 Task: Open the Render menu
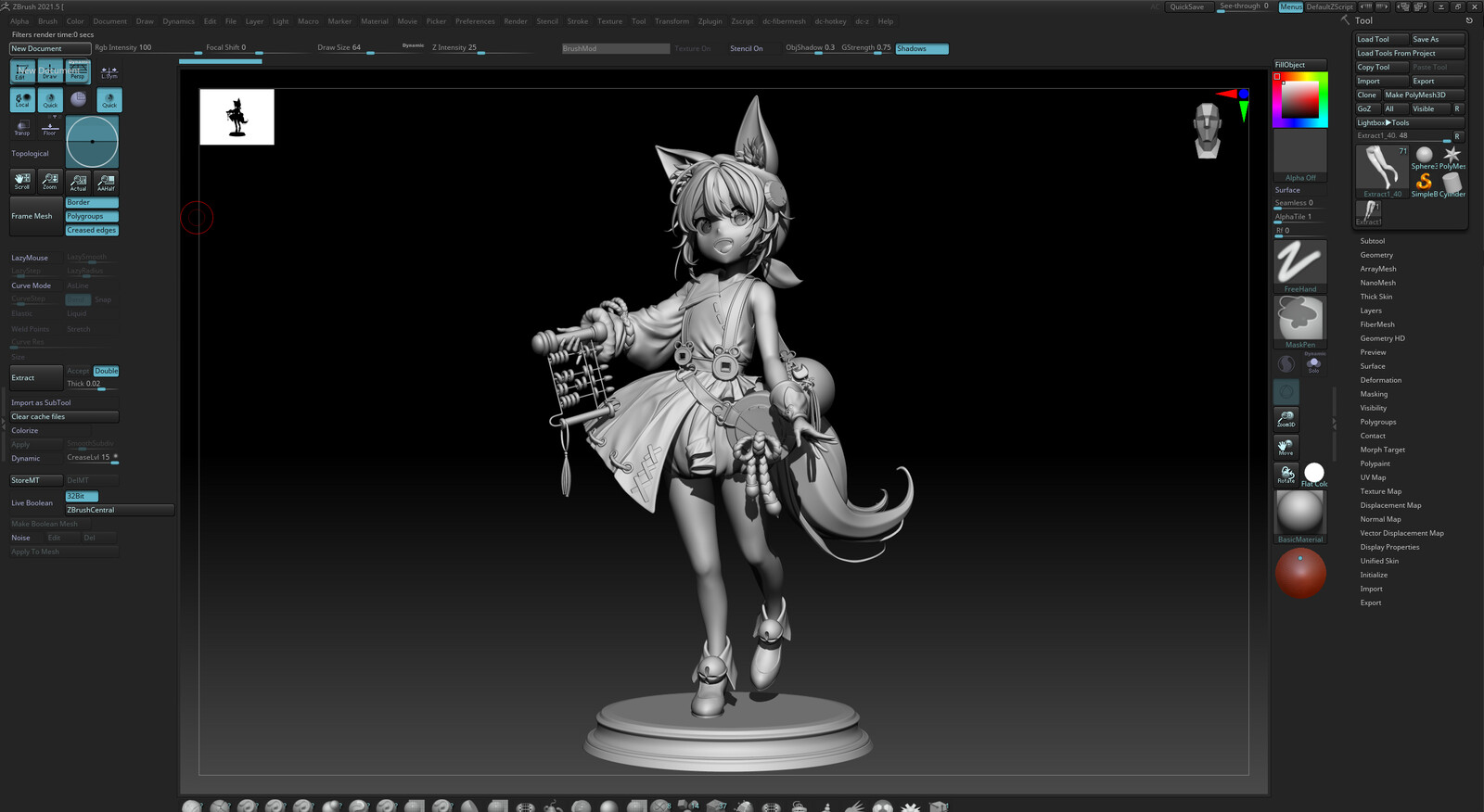coord(515,21)
